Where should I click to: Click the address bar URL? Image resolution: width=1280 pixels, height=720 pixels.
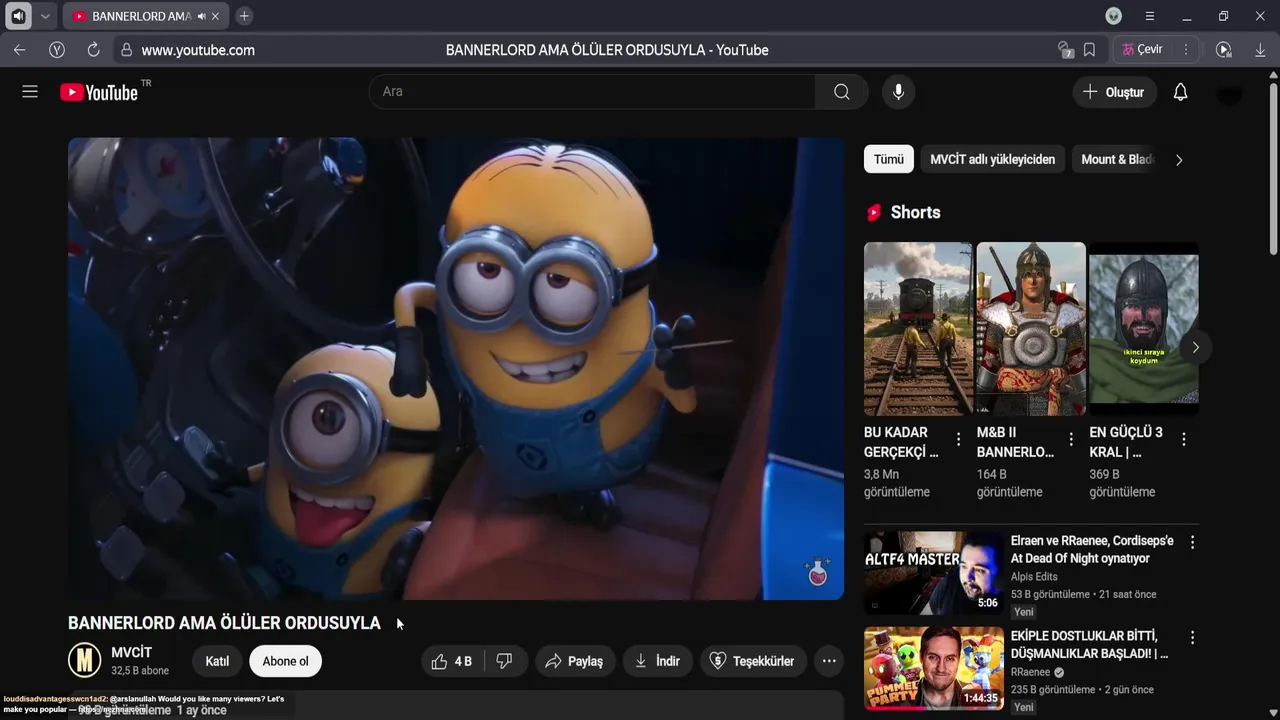(198, 50)
